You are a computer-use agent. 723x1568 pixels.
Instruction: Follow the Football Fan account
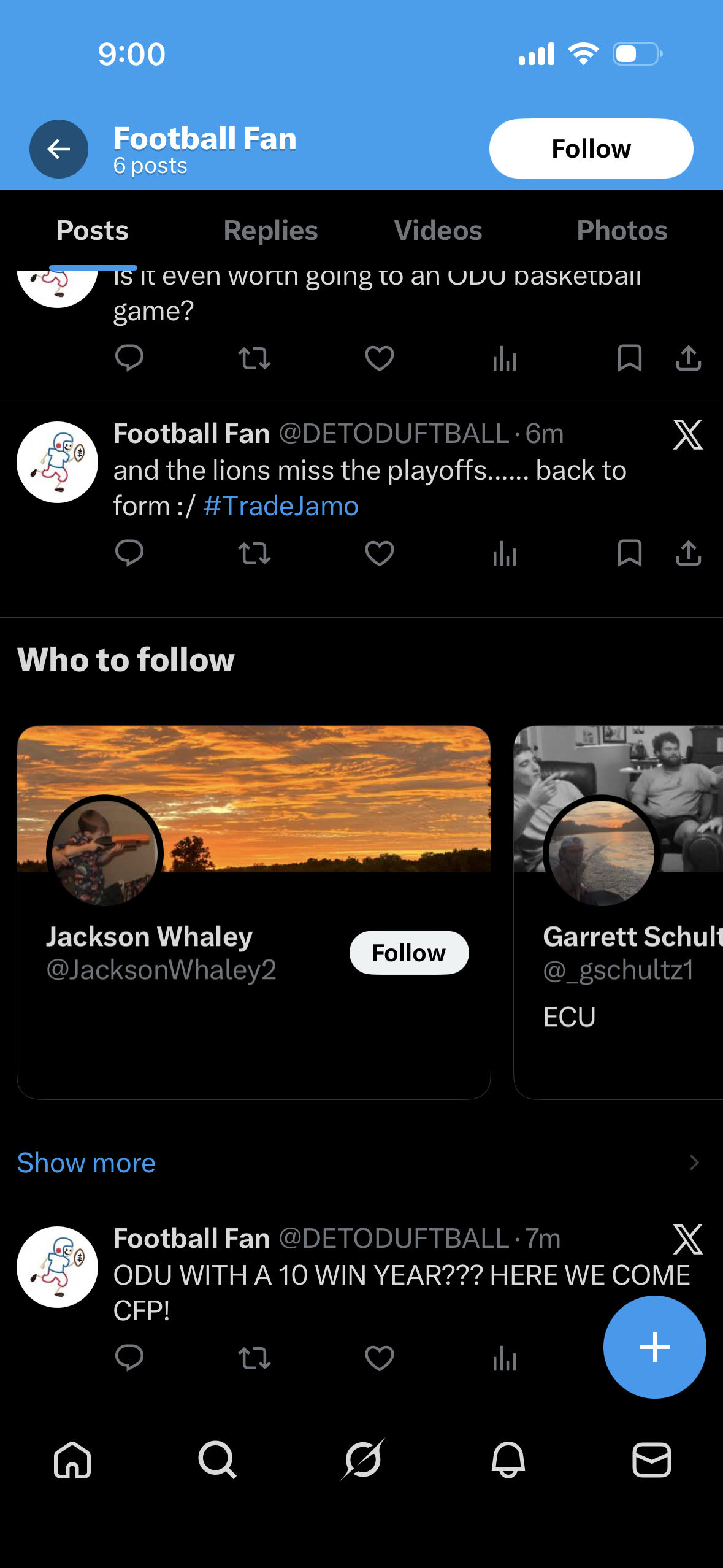591,149
